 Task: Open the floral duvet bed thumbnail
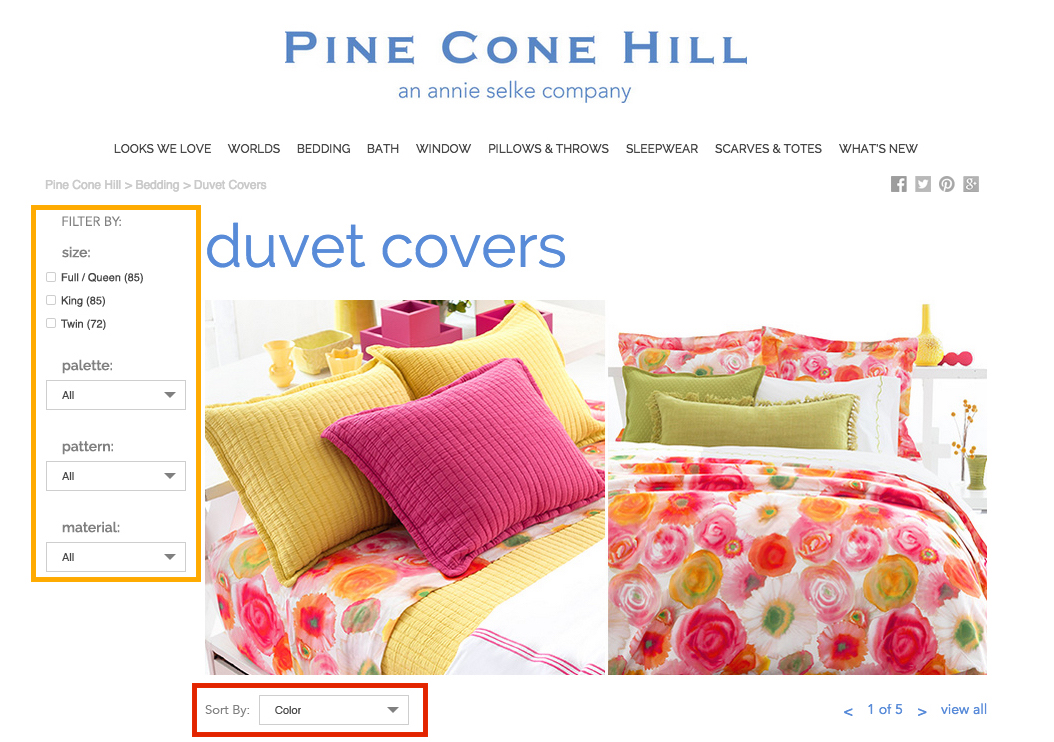pos(797,488)
